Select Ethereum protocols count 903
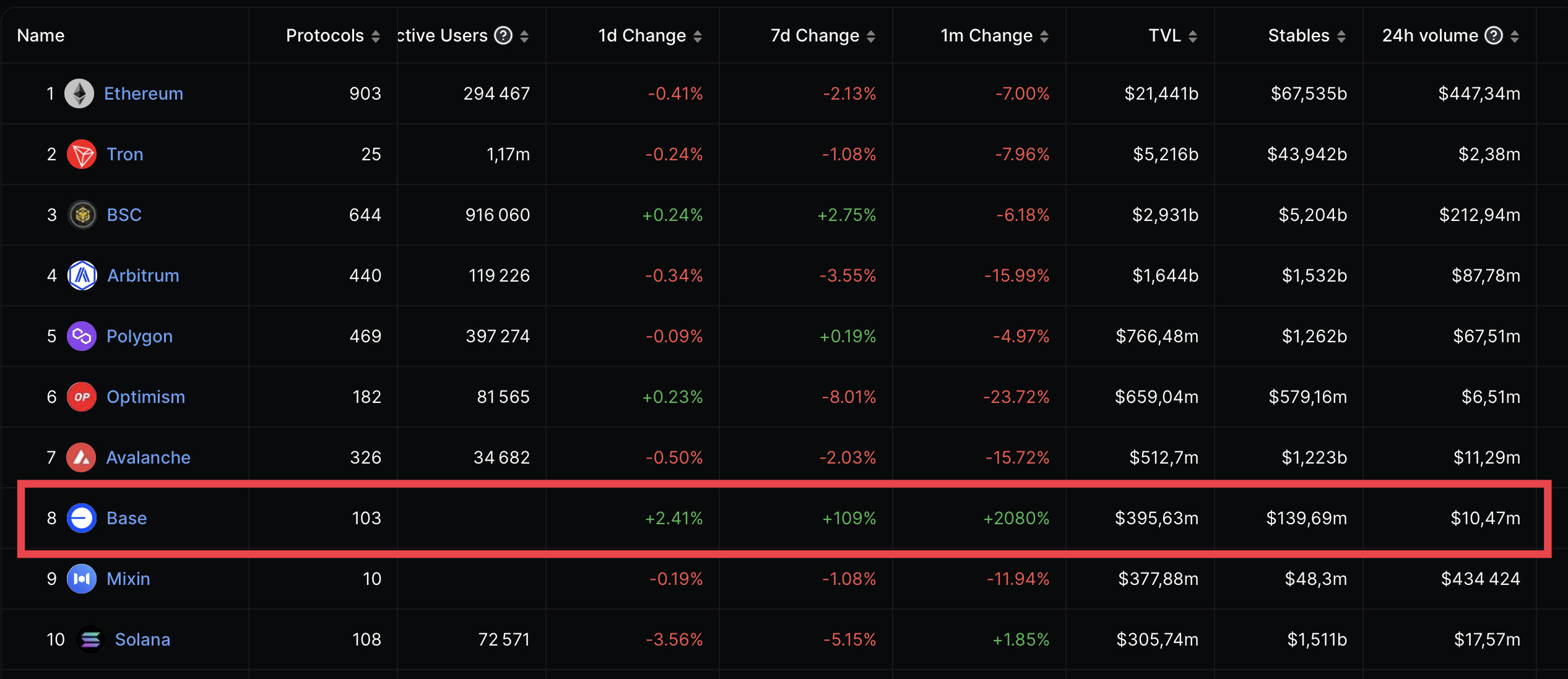The height and width of the screenshot is (679, 1568). pos(365,93)
